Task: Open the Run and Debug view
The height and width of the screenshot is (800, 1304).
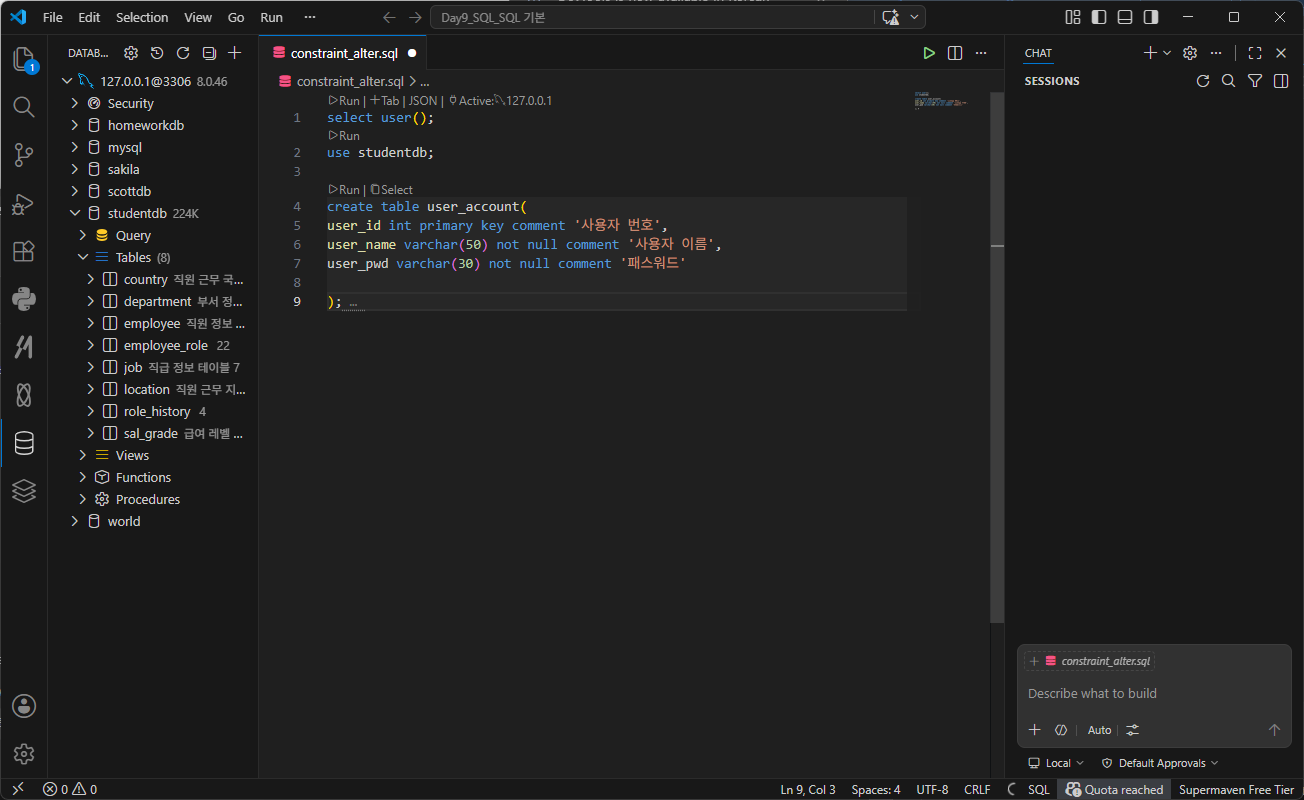Action: pyautogui.click(x=24, y=203)
